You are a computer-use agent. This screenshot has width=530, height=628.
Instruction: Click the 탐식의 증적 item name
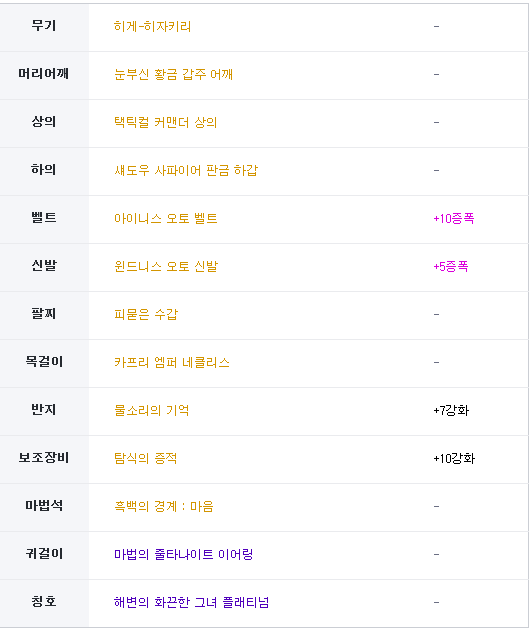[145, 459]
